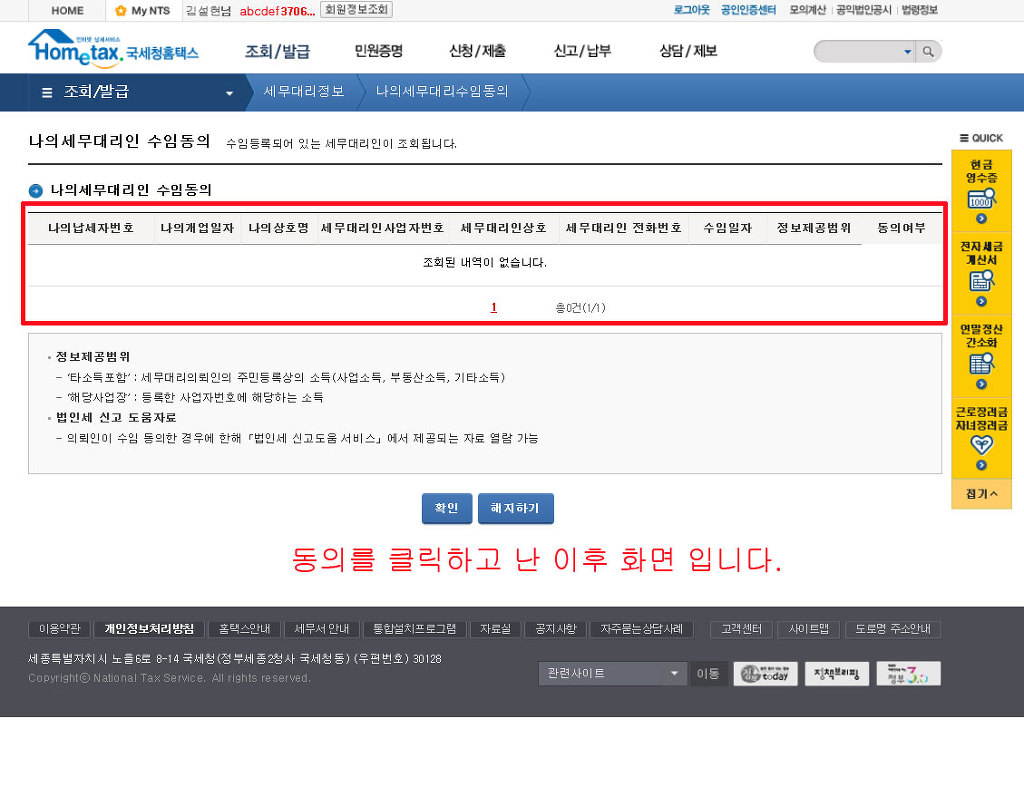
Task: Open the 공인인증센터 link
Action: (x=748, y=10)
